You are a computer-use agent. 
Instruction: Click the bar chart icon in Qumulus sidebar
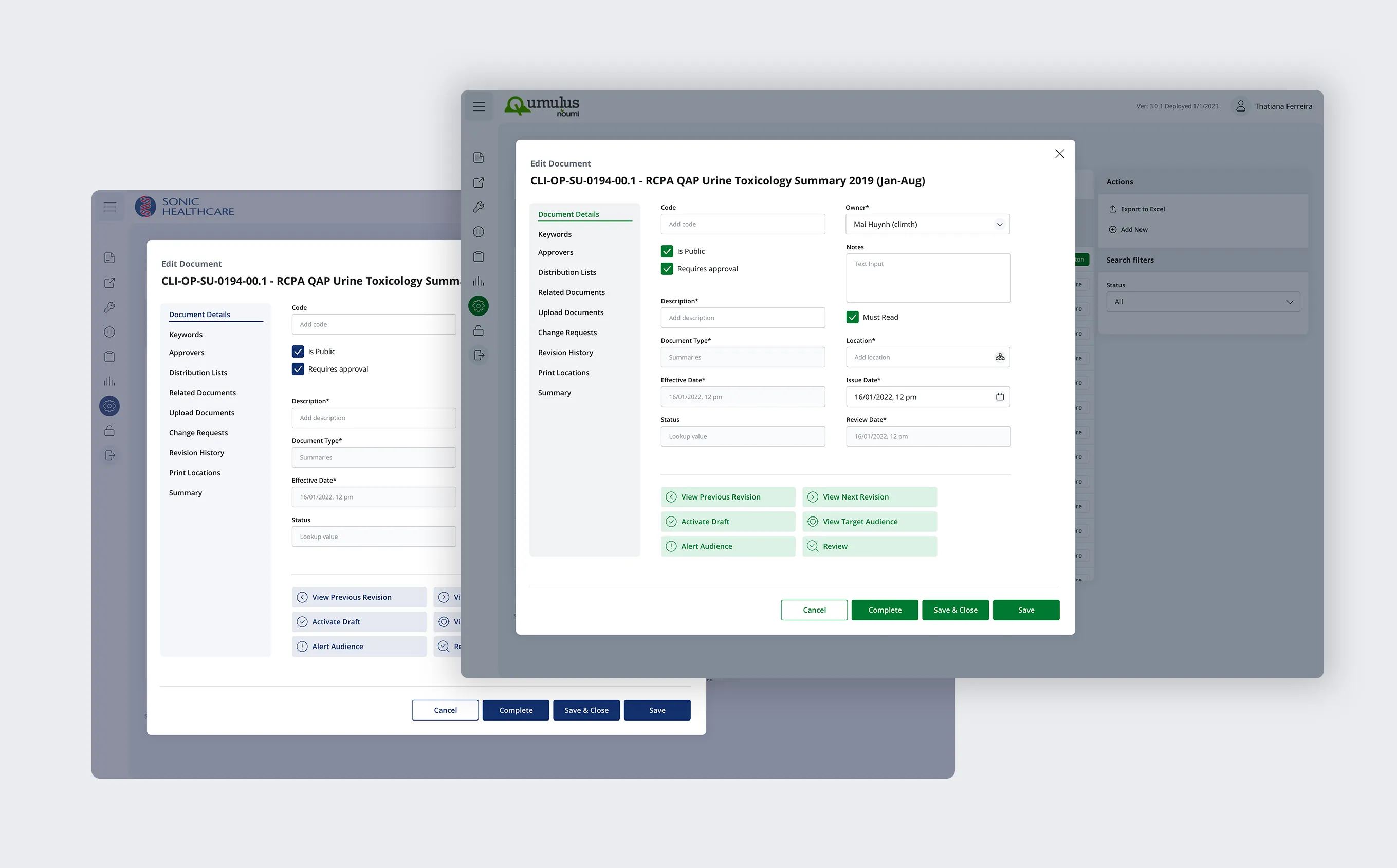tap(479, 281)
